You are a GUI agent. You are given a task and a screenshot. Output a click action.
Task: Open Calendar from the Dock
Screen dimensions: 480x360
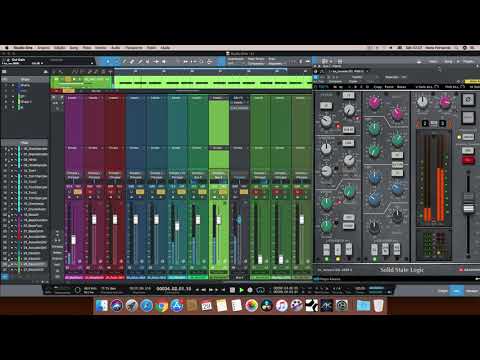(207, 305)
